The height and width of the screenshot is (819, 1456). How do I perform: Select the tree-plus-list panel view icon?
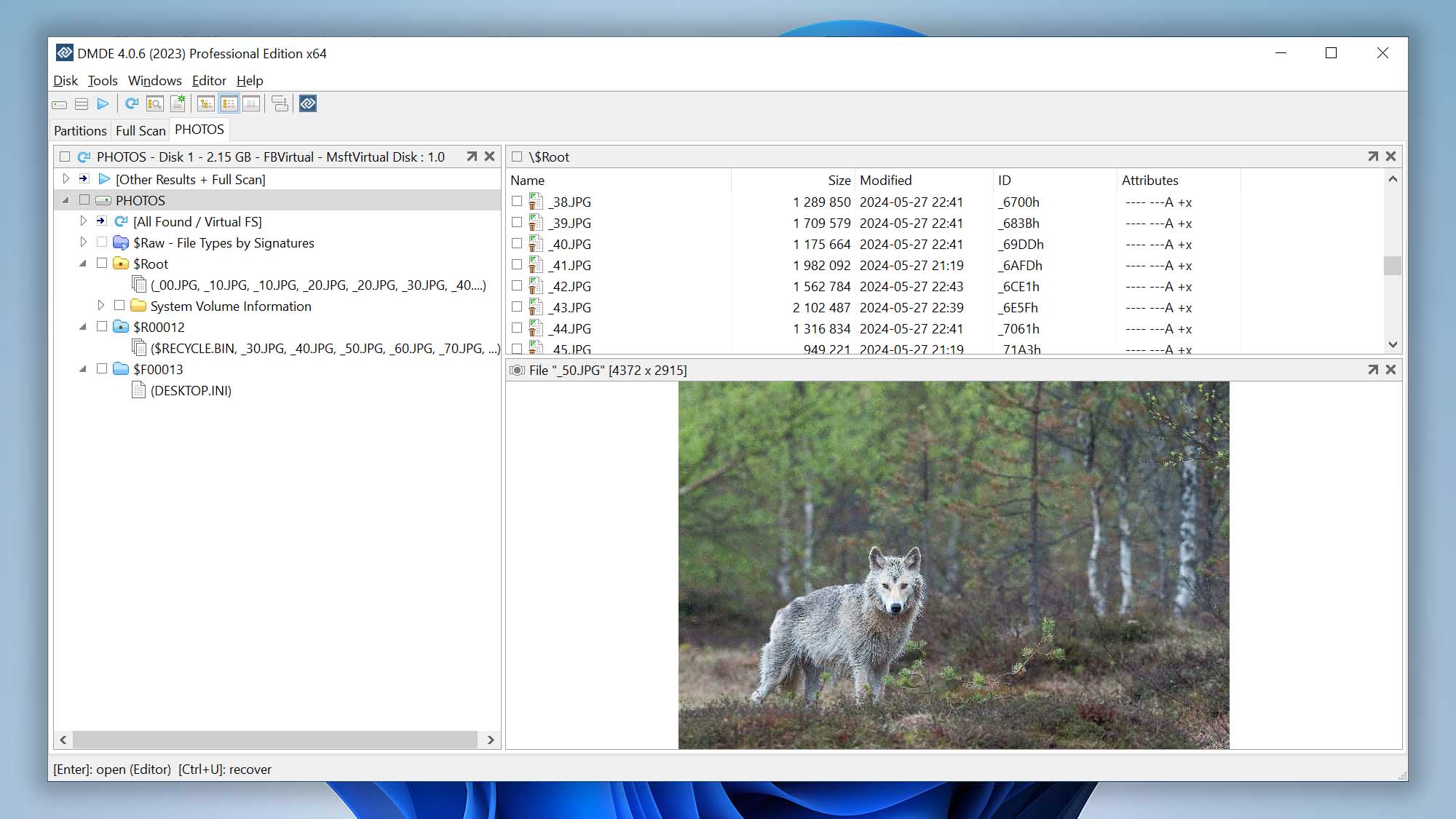[x=229, y=103]
